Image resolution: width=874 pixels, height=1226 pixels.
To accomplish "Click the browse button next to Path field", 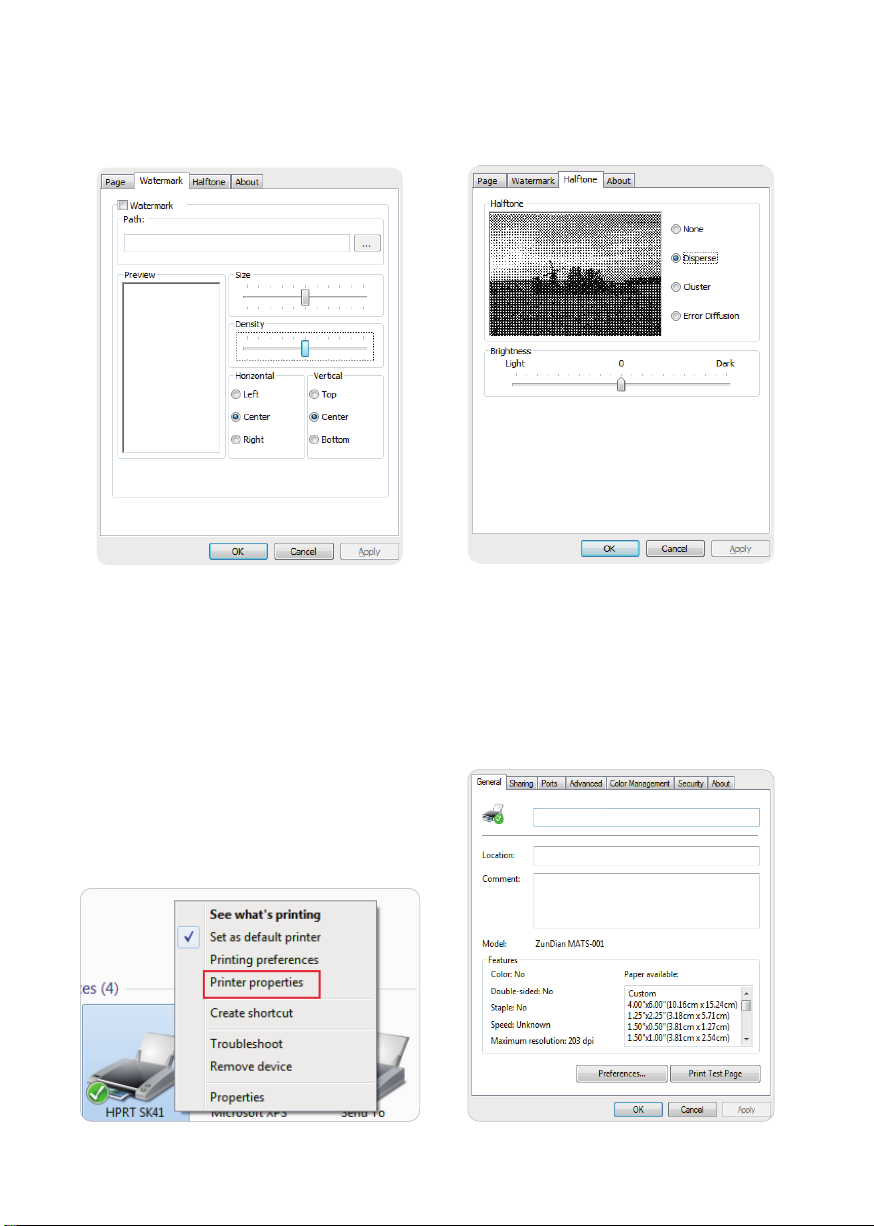I will [x=367, y=243].
